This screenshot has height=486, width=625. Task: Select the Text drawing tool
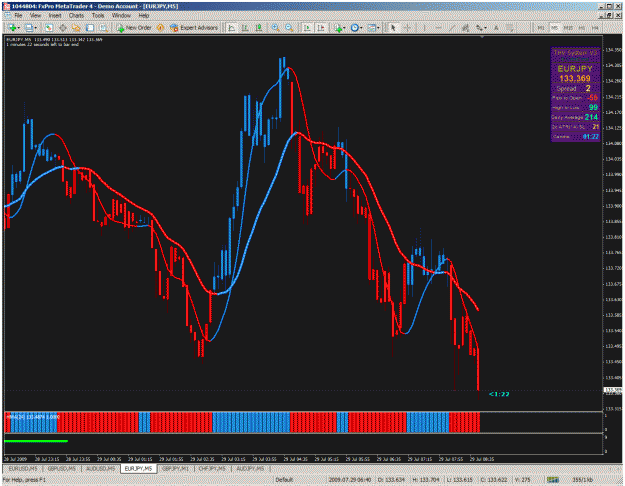click(496, 28)
